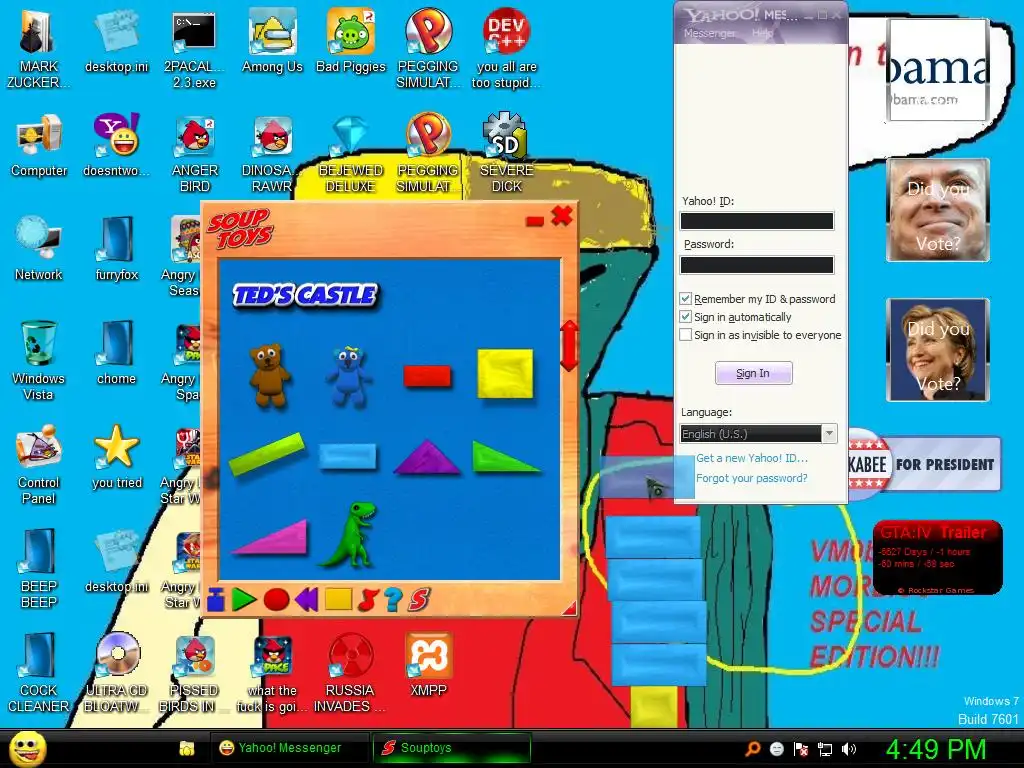Viewport: 1024px width, 768px height.
Task: Select the SEVERE DICK gear desktop icon
Action: pyautogui.click(x=507, y=153)
